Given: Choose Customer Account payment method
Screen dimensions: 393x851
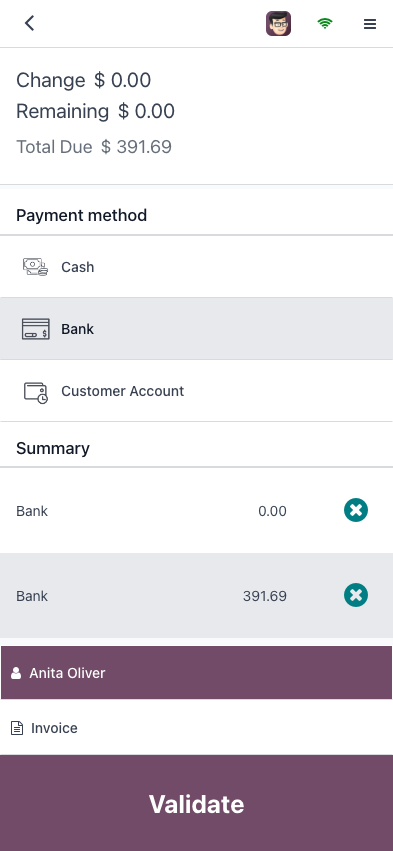Looking at the screenshot, I should [196, 391].
